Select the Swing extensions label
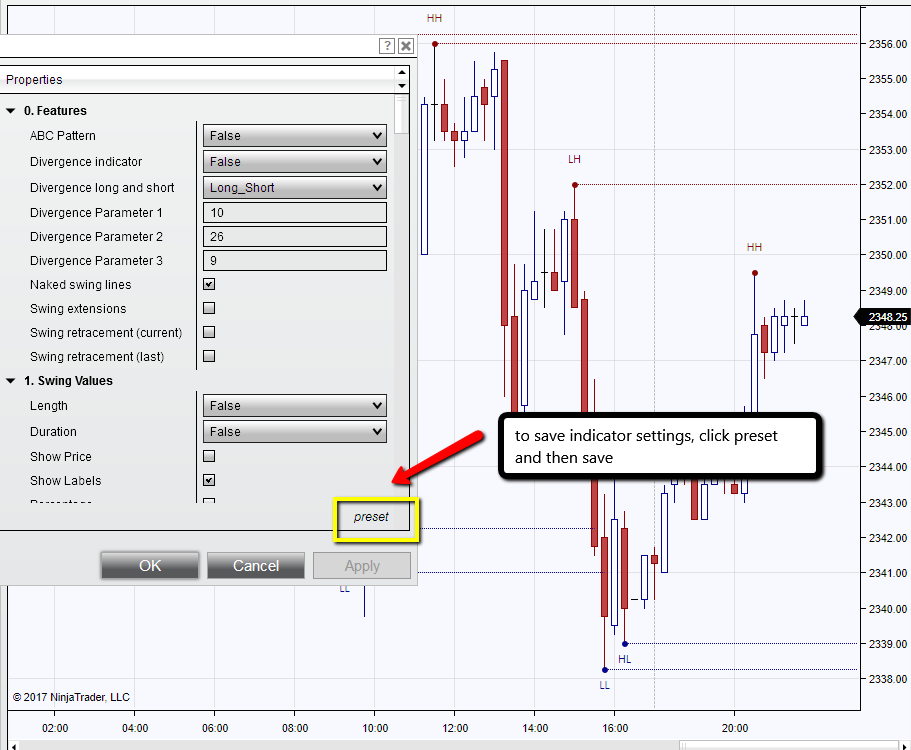911x750 pixels. 78,308
